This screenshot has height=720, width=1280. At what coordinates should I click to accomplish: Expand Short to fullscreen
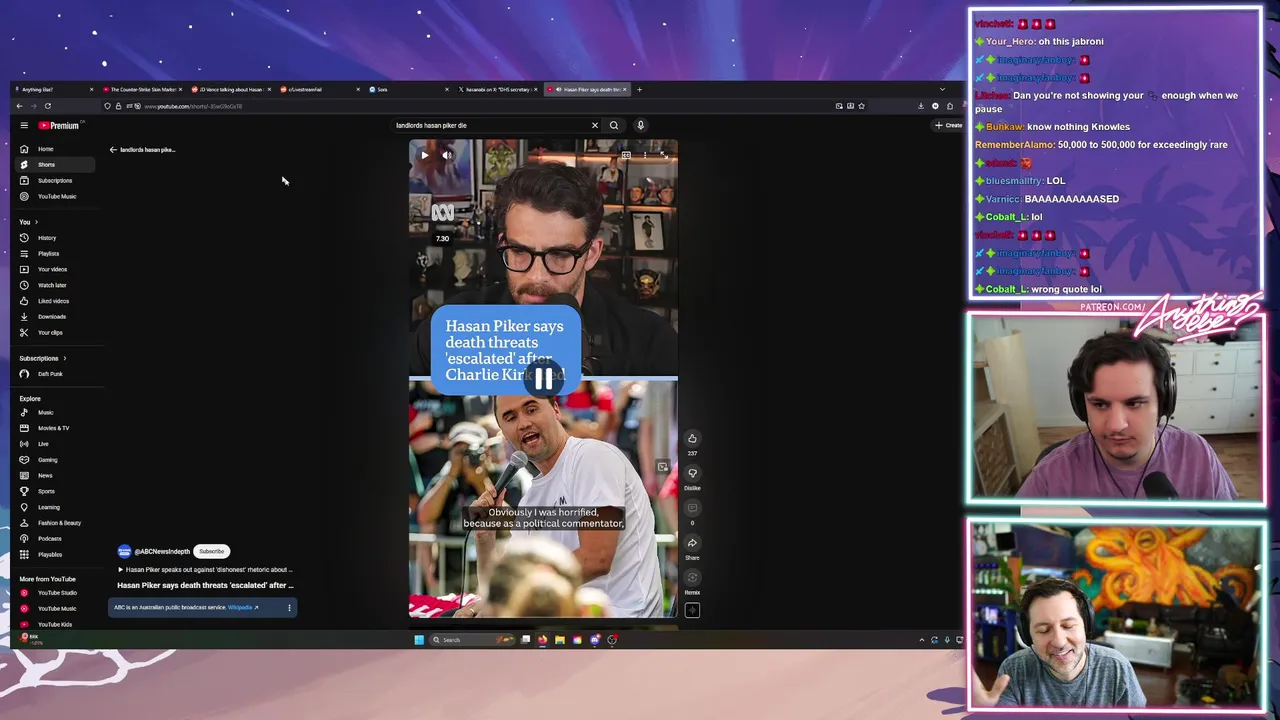(x=663, y=155)
